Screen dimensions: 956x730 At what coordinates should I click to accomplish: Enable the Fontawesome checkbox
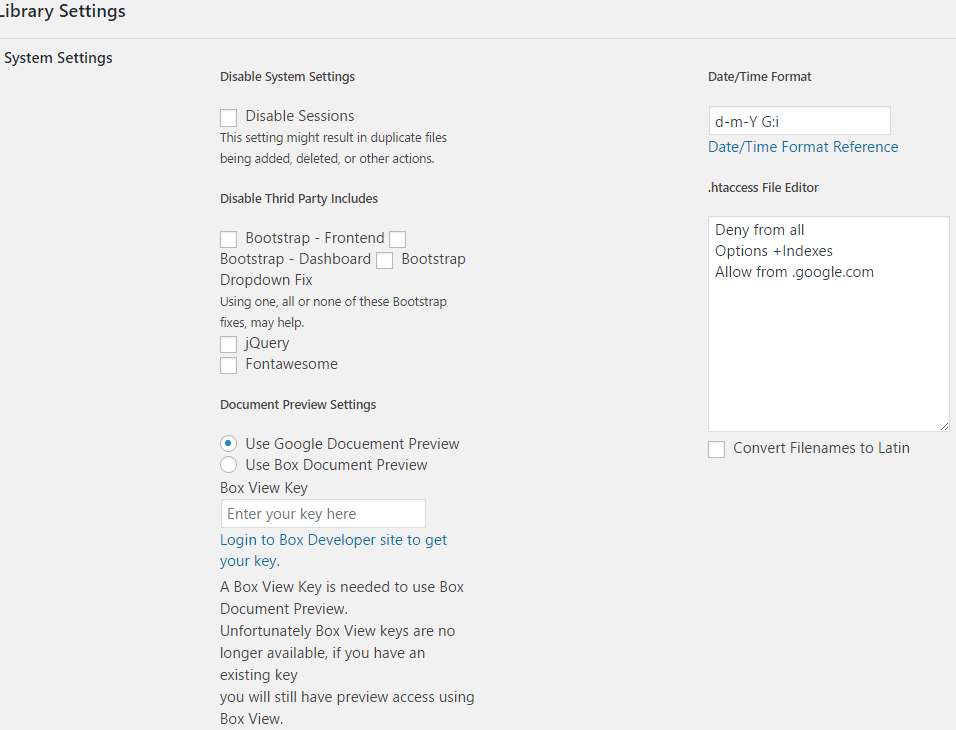[229, 365]
